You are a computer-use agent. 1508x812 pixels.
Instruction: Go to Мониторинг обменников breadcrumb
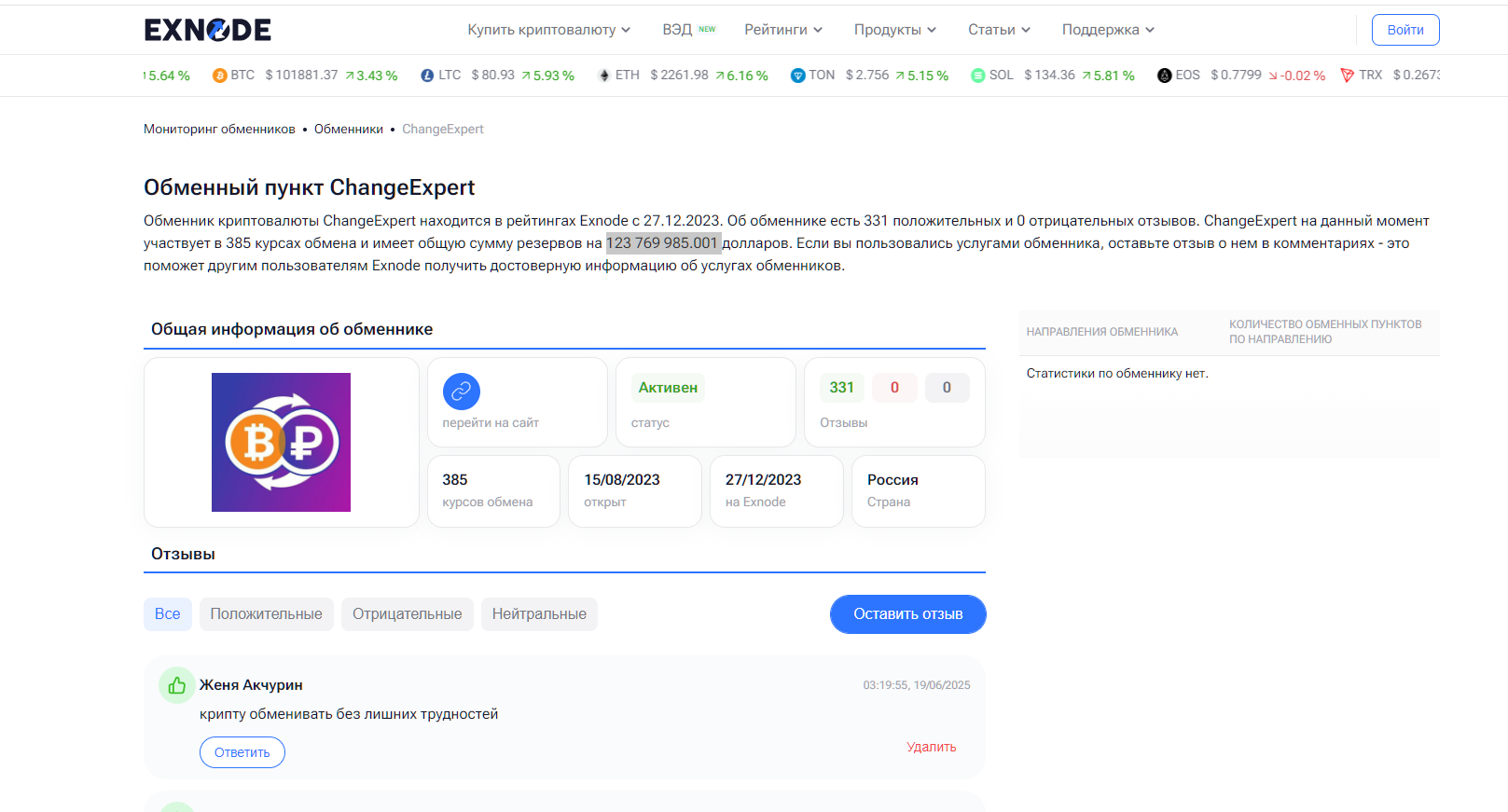point(219,129)
